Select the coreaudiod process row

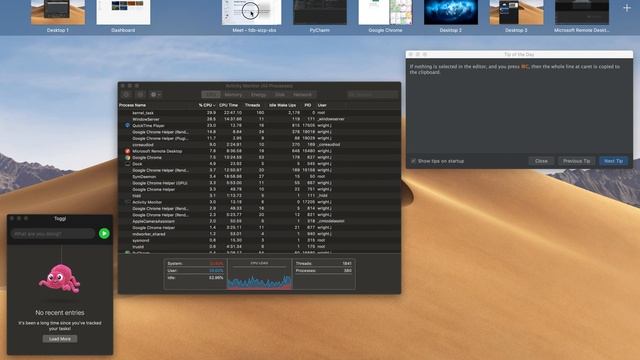pos(259,144)
